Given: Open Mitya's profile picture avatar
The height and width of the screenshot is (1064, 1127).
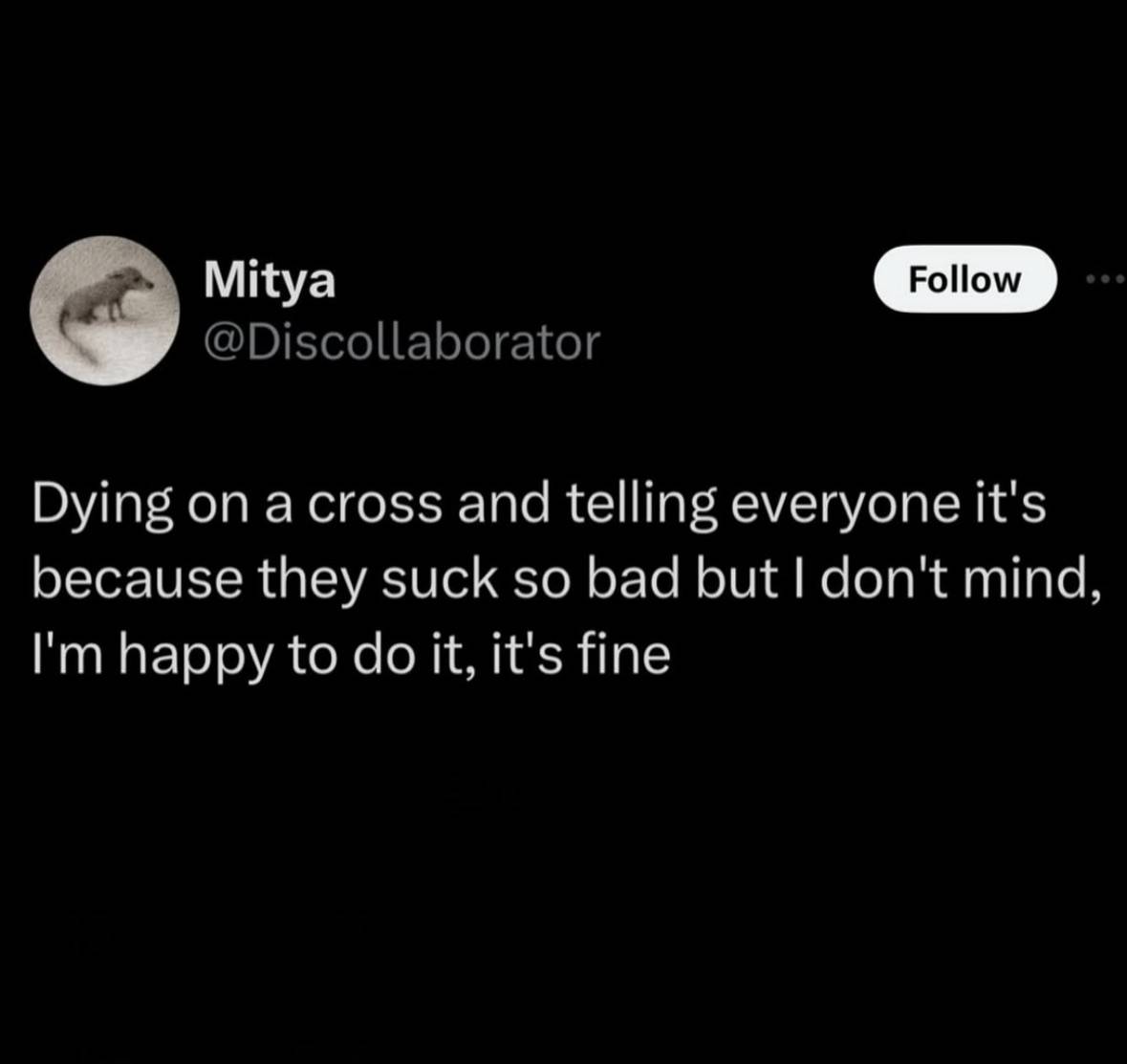Looking at the screenshot, I should point(105,311).
